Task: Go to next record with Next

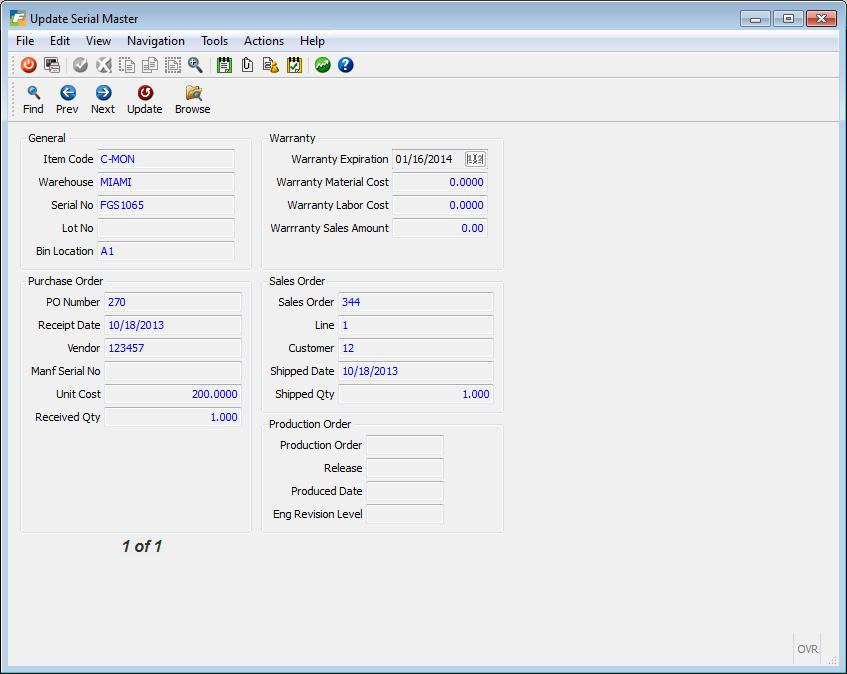Action: 102,99
